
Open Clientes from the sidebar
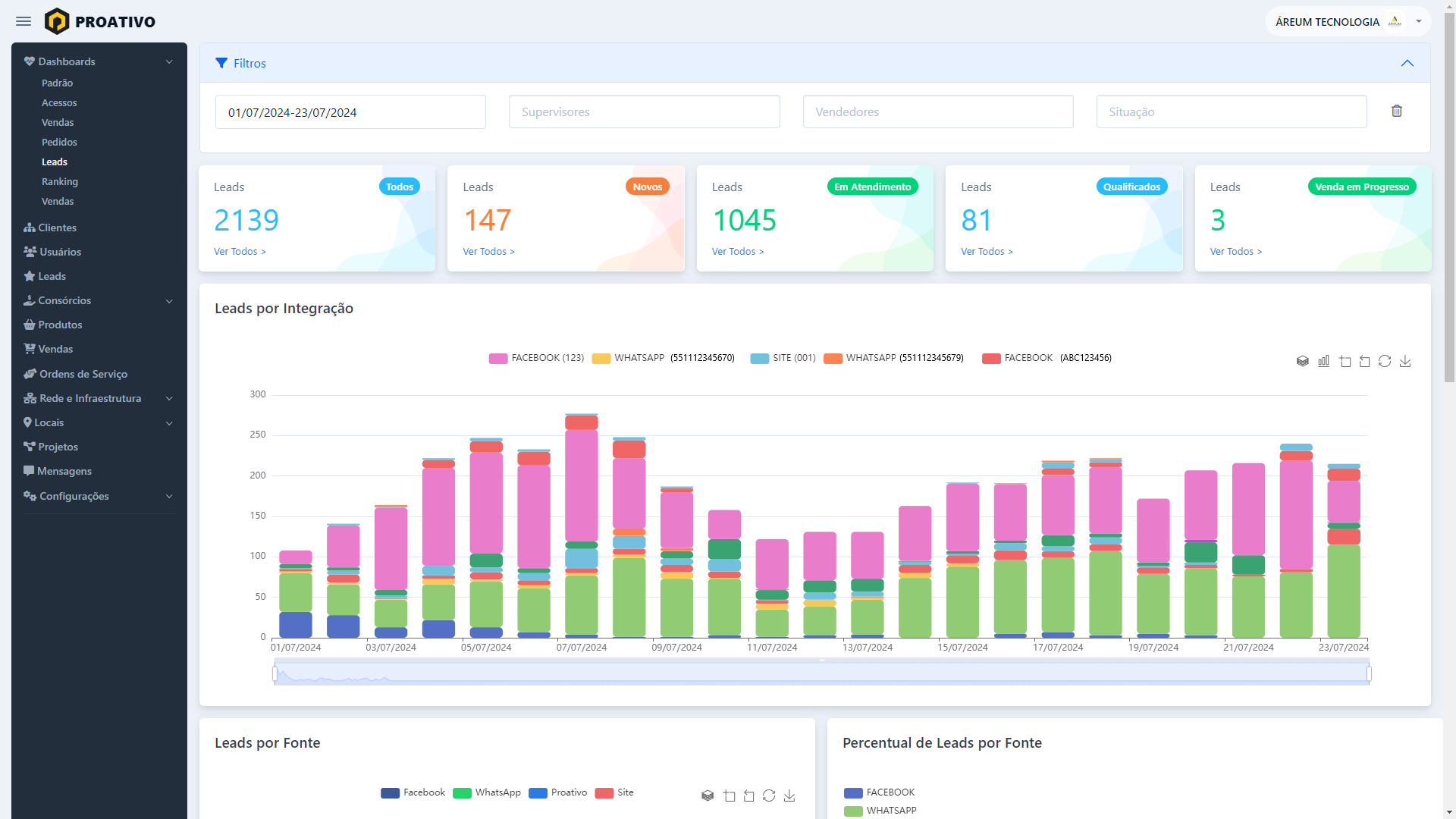pyautogui.click(x=50, y=227)
